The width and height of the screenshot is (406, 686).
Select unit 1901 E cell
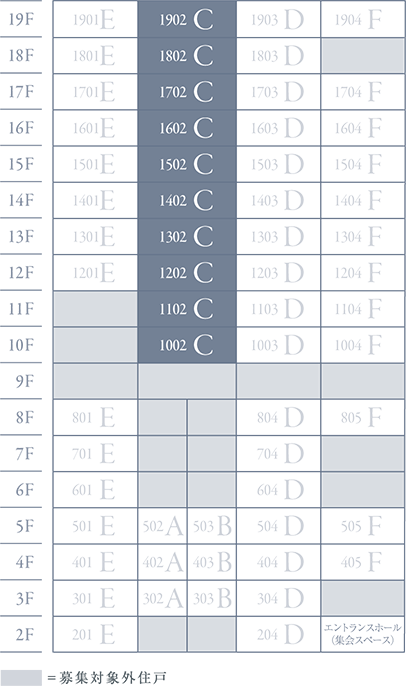click(x=95, y=19)
